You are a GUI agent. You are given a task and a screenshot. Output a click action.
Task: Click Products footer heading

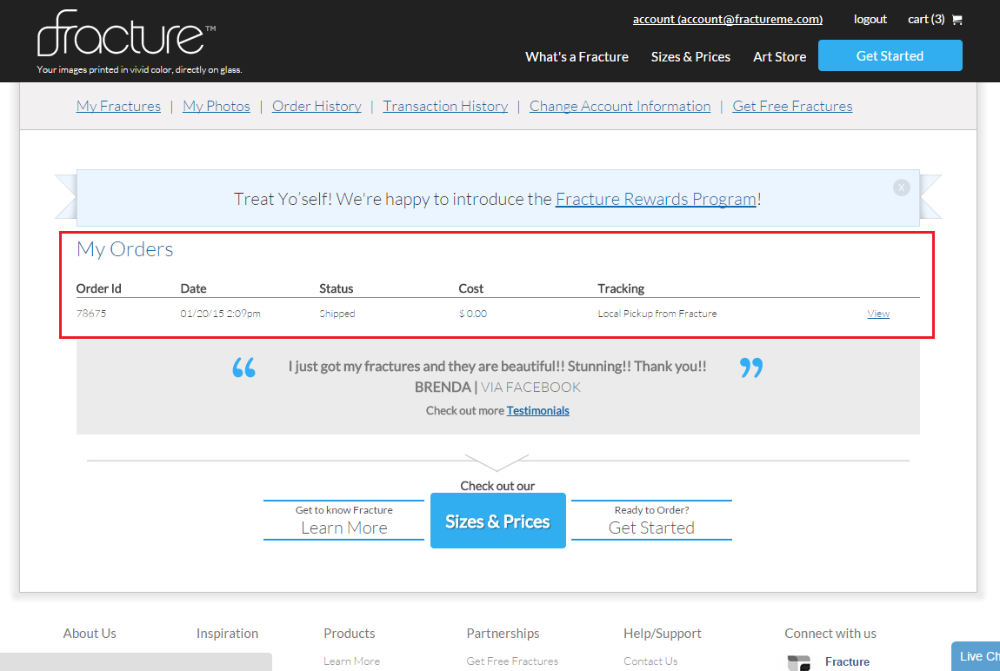click(349, 633)
